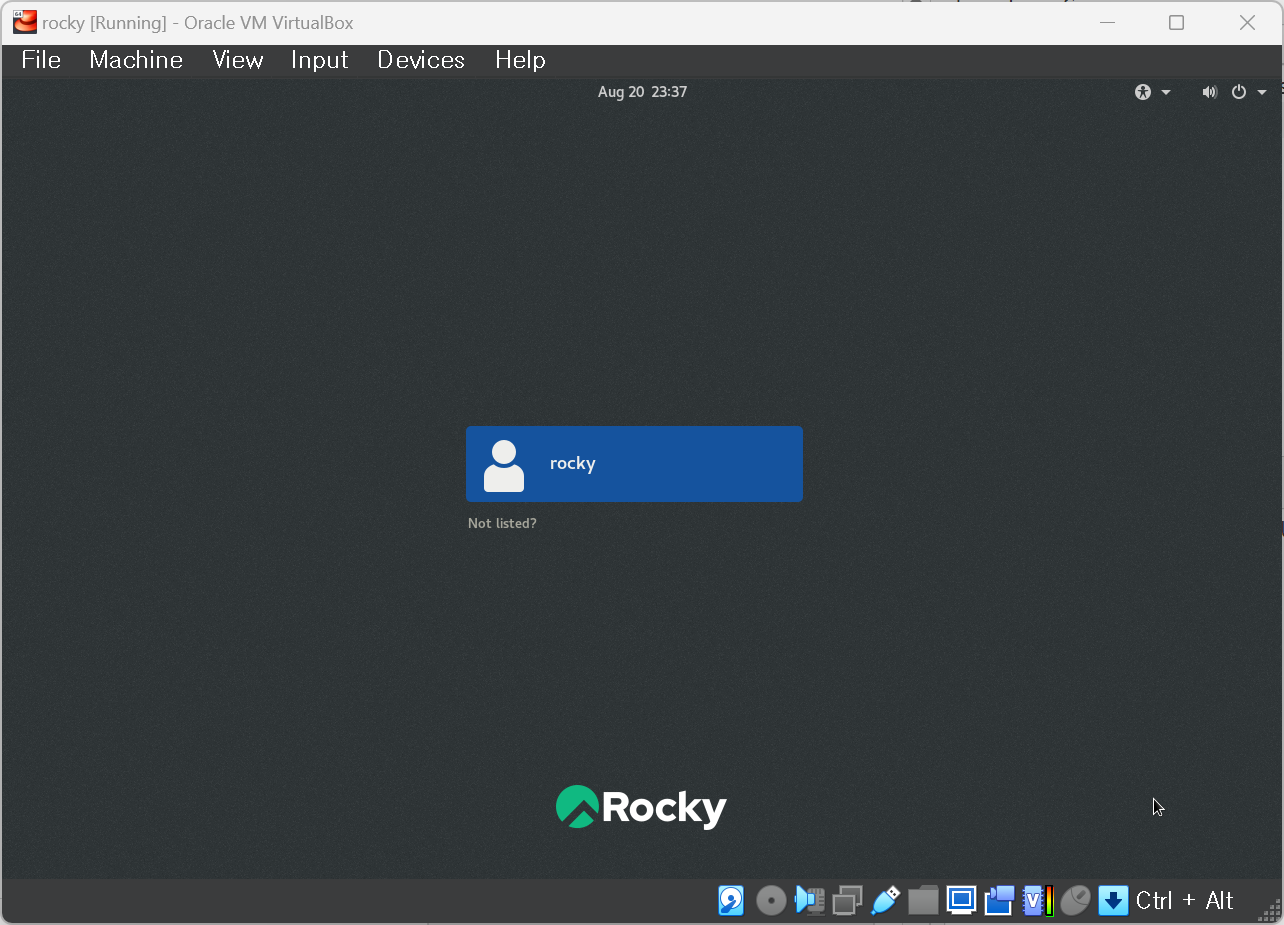Open the View menu
The height and width of the screenshot is (925, 1284).
coord(238,60)
